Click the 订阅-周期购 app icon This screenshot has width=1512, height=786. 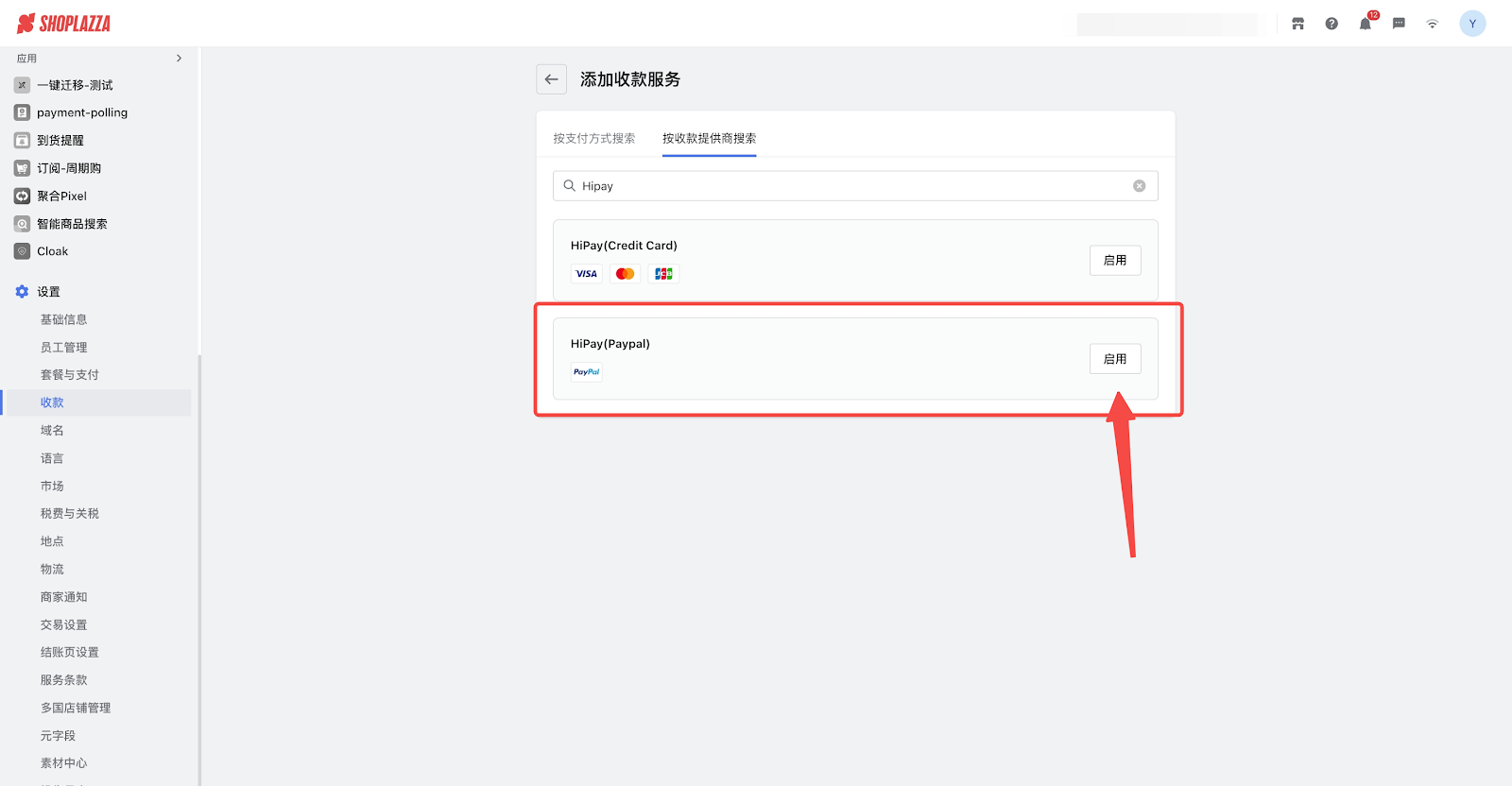pyautogui.click(x=22, y=168)
